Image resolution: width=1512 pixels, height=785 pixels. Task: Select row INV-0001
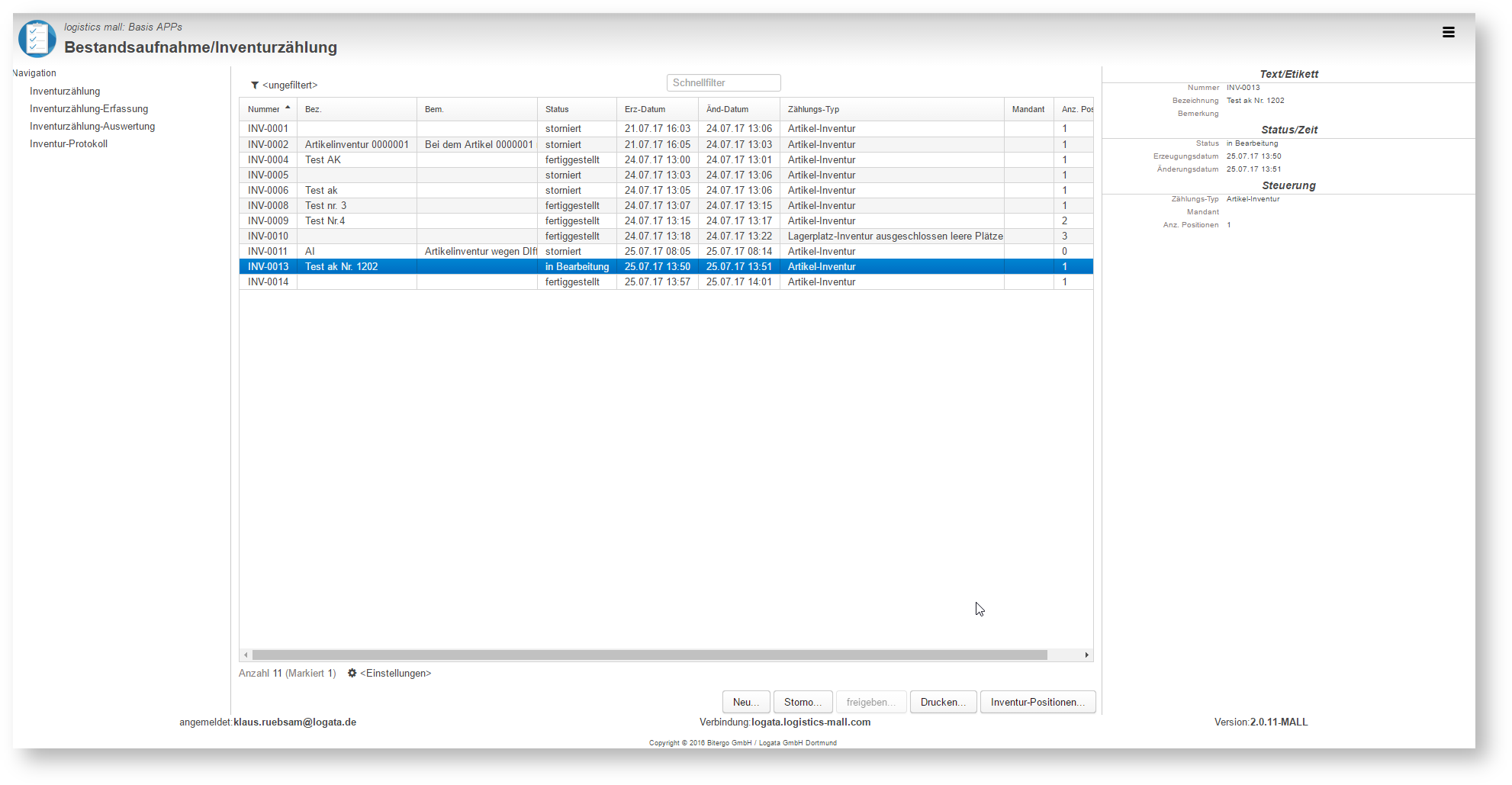coord(666,129)
